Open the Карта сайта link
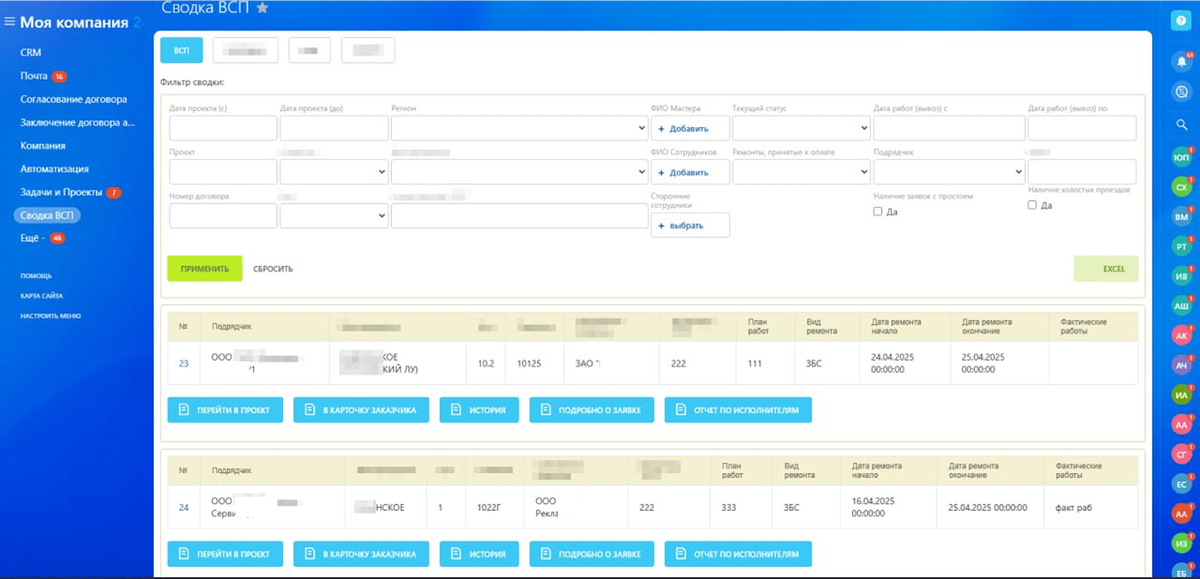This screenshot has width=1200, height=579. (41, 296)
